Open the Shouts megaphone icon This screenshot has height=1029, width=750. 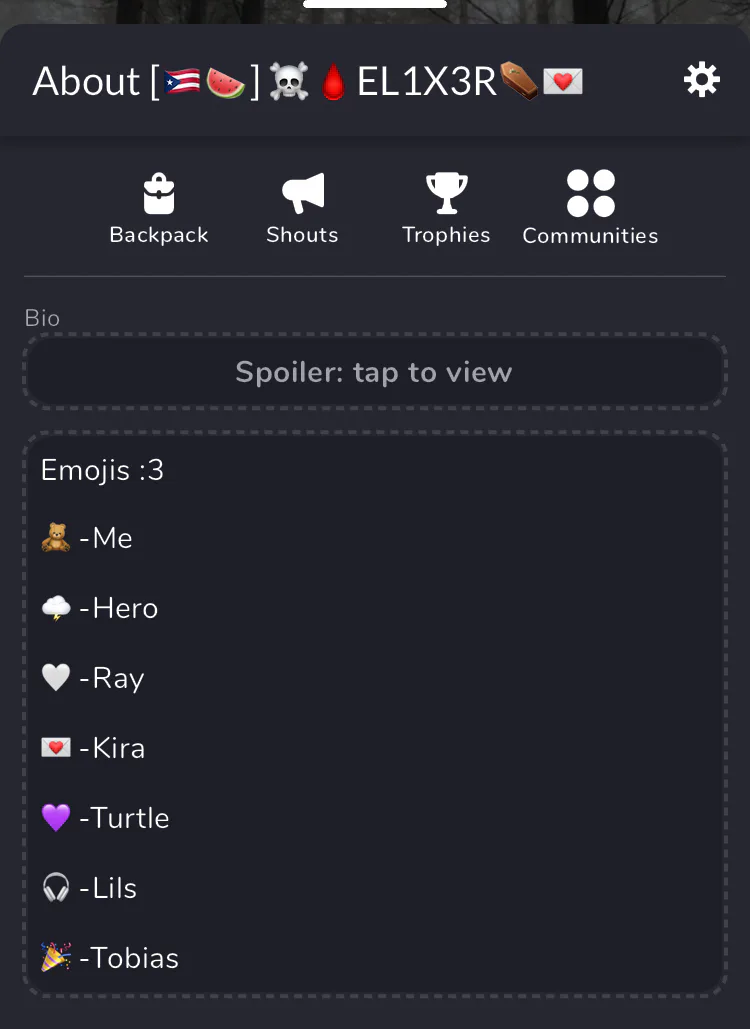[303, 193]
